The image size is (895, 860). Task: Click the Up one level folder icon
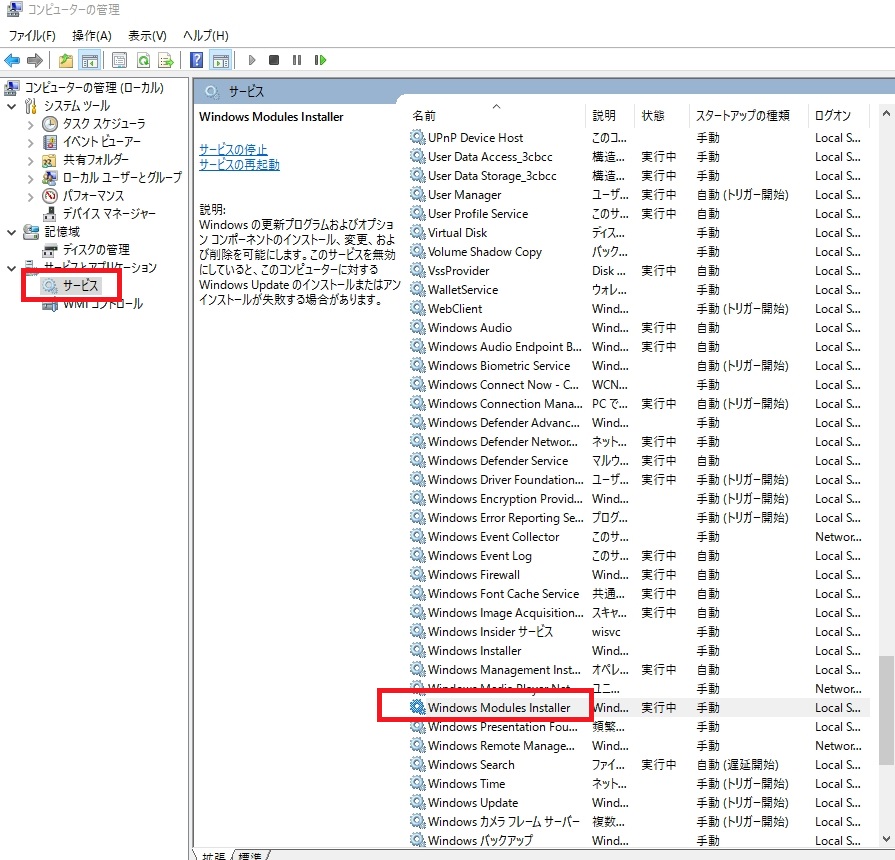pos(66,60)
